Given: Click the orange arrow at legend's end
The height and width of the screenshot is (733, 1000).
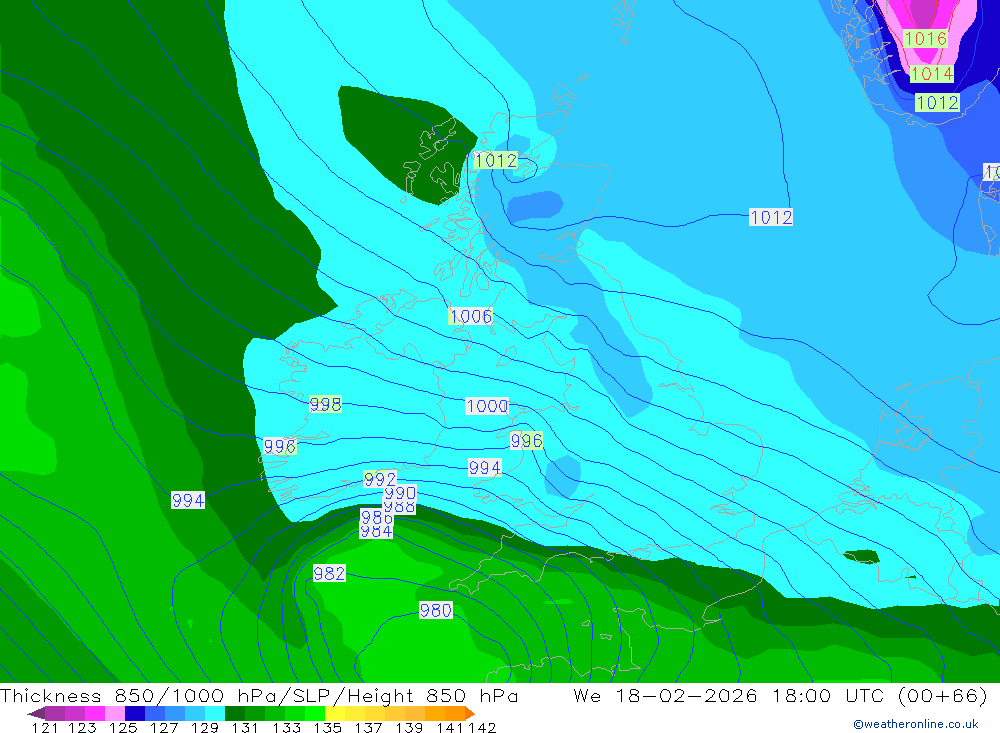Looking at the screenshot, I should (x=470, y=713).
